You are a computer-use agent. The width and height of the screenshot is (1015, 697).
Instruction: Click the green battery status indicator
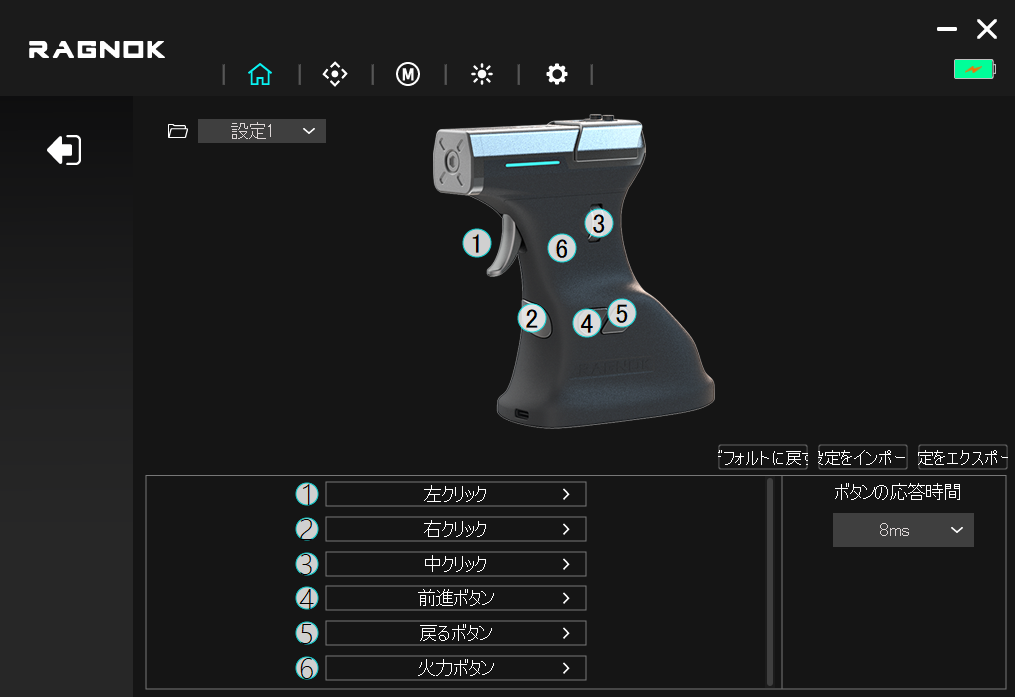[x=974, y=69]
